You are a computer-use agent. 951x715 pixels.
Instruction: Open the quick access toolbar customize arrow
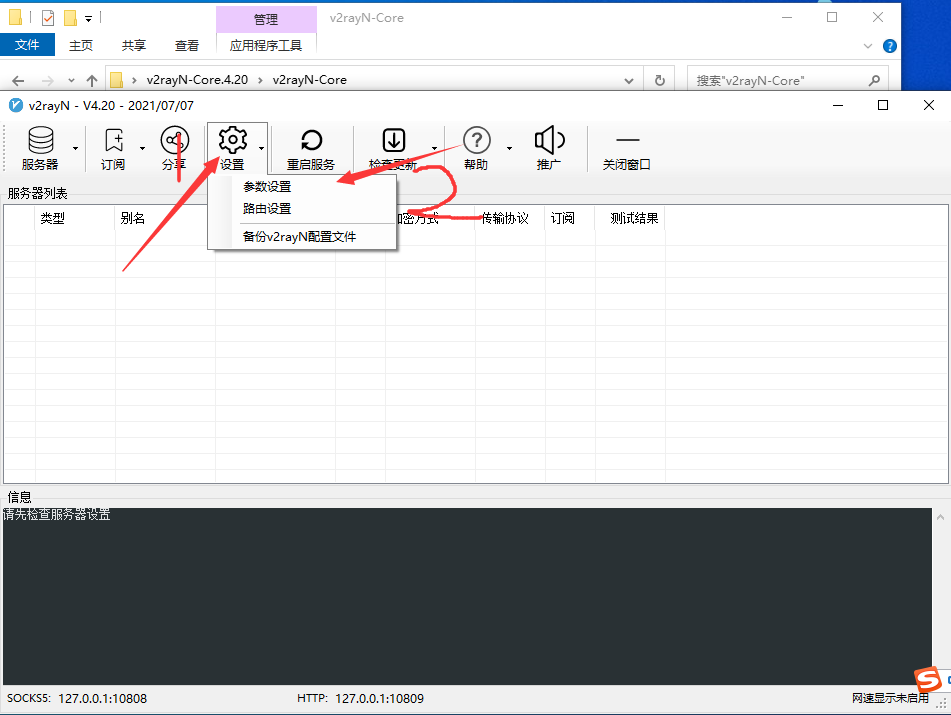tap(89, 19)
